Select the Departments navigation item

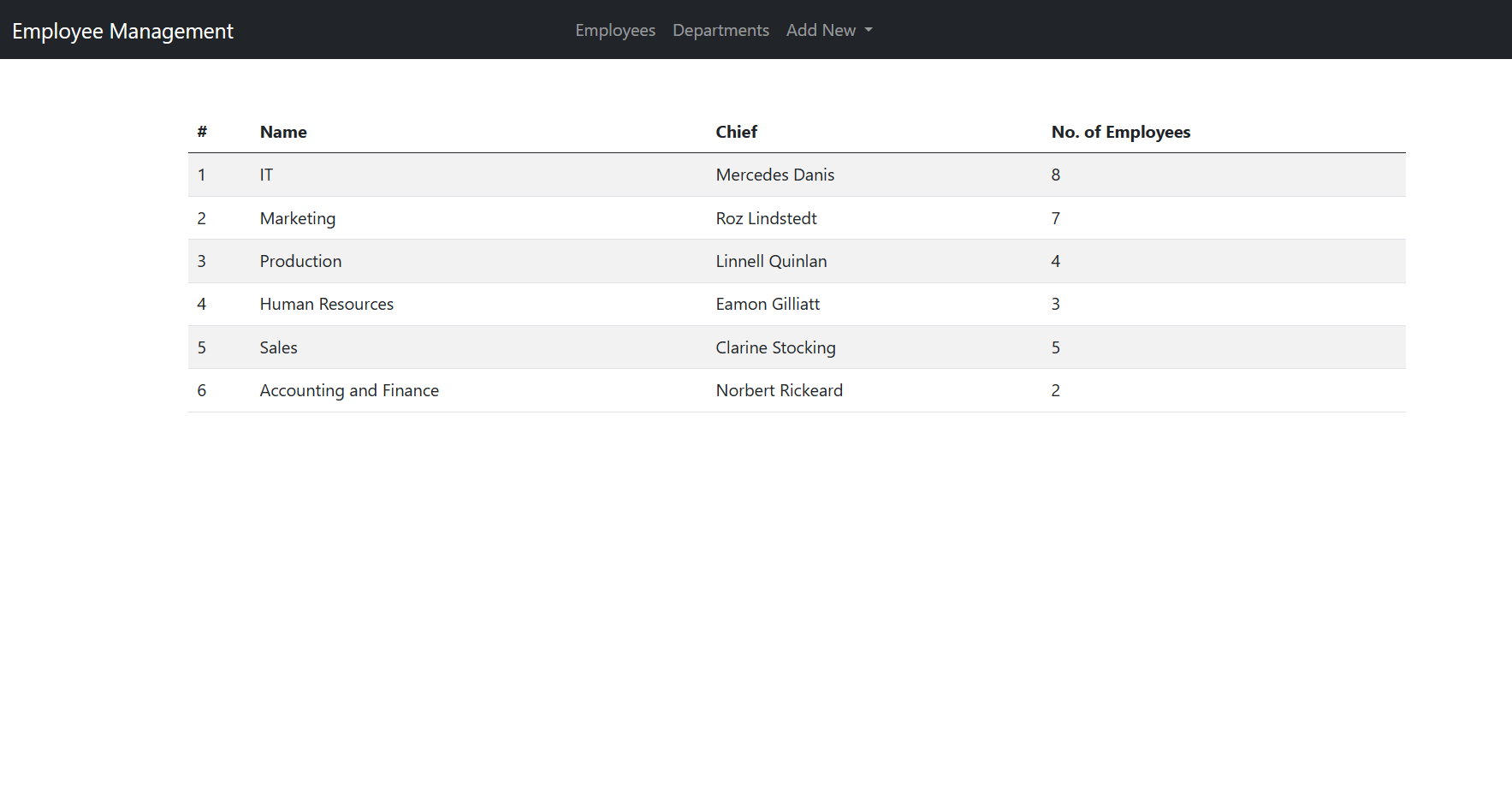coord(720,30)
